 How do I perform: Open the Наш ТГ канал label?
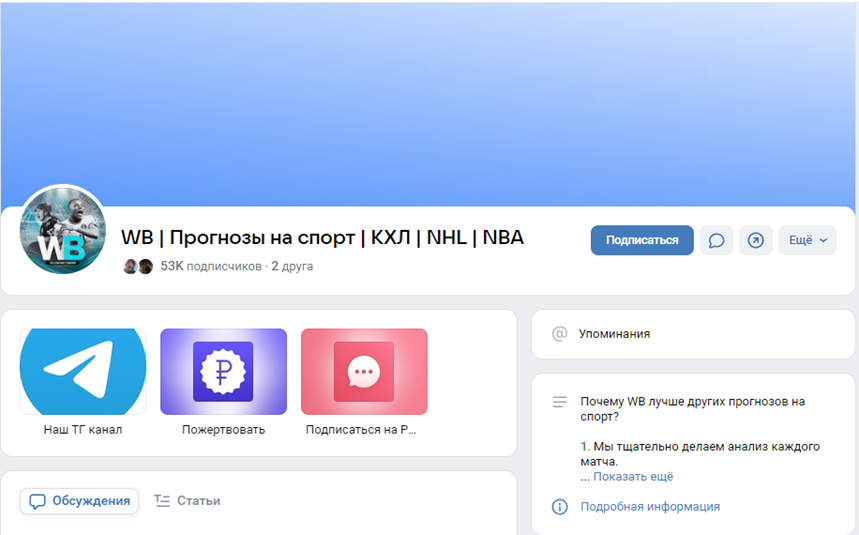[83, 430]
